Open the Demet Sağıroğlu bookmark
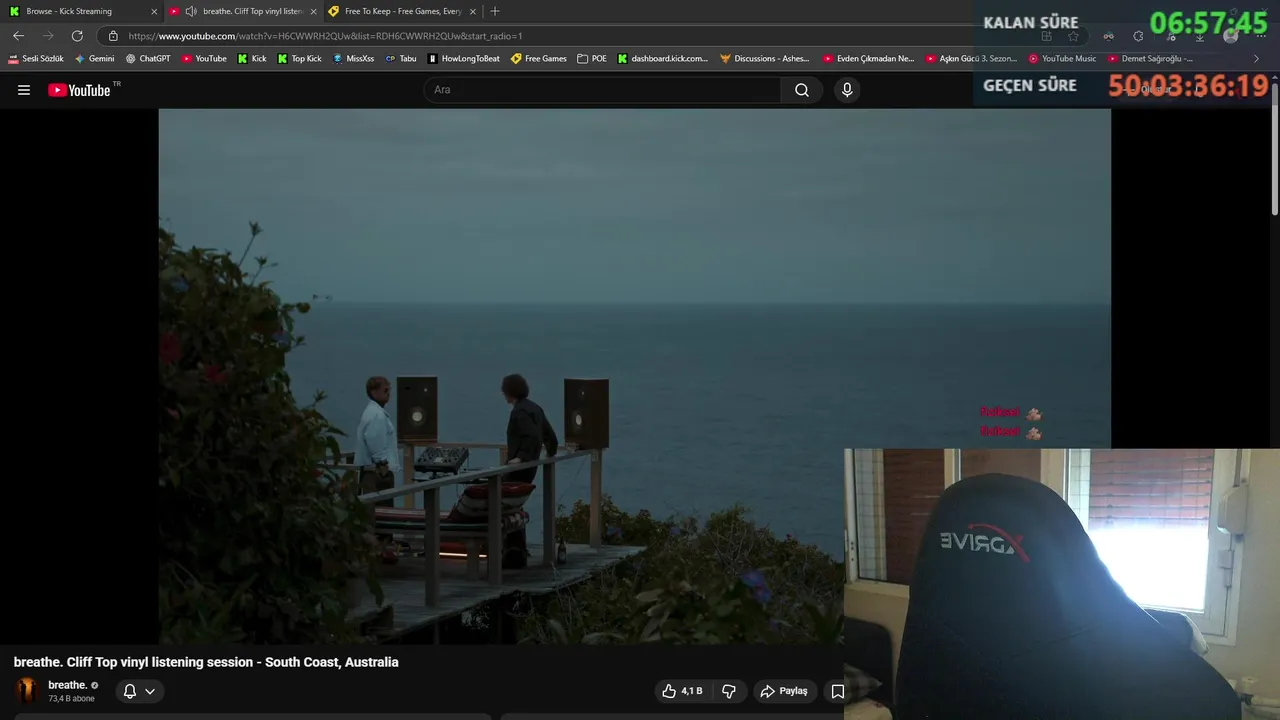Viewport: 1280px width, 720px height. point(1150,59)
